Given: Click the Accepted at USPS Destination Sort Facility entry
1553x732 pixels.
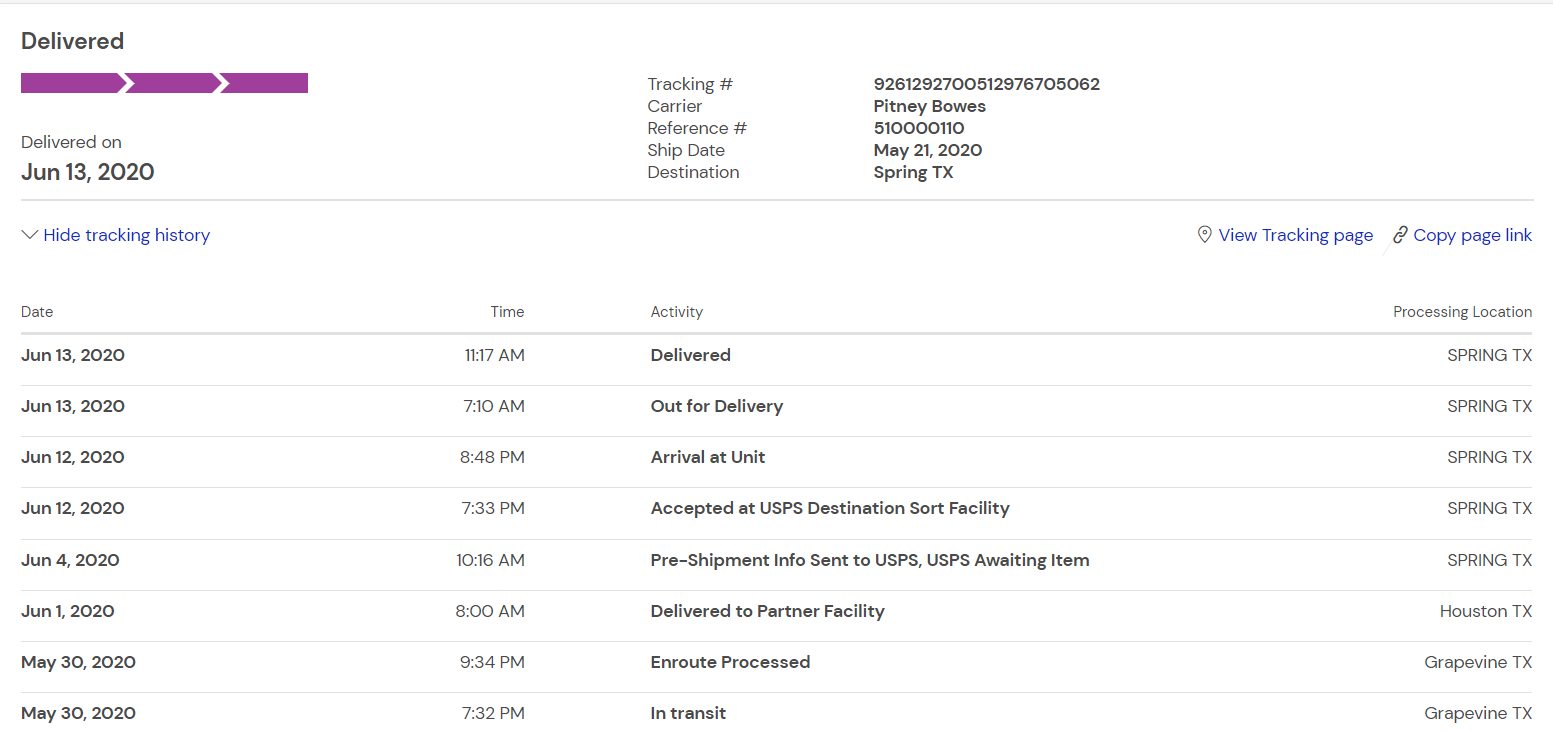Looking at the screenshot, I should coord(830,508).
